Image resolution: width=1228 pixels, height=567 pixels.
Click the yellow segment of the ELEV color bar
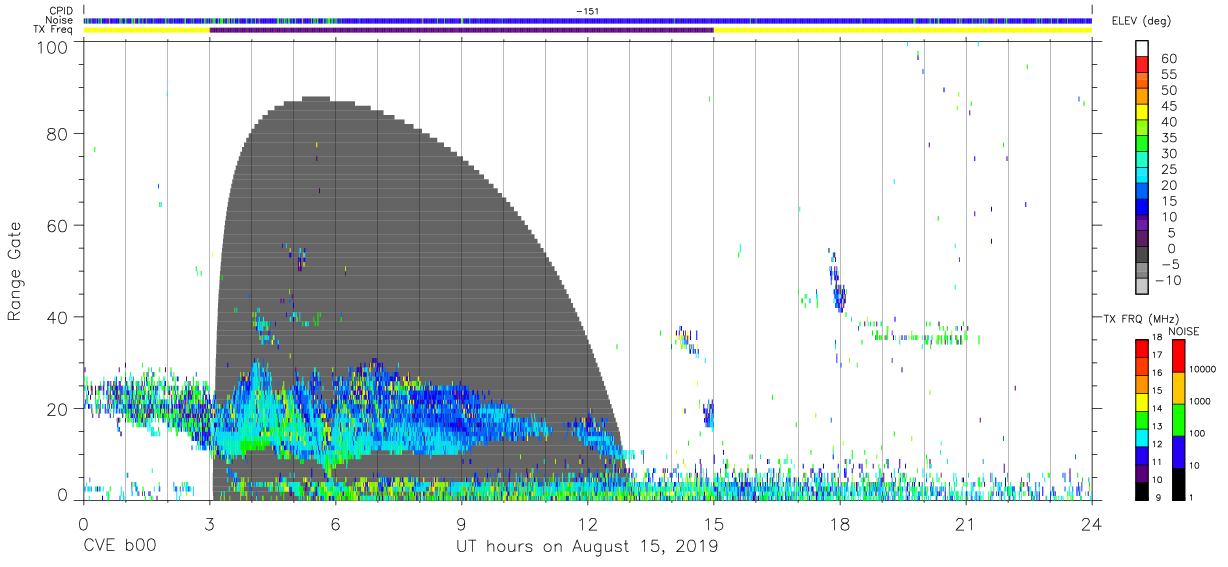[x=1143, y=113]
